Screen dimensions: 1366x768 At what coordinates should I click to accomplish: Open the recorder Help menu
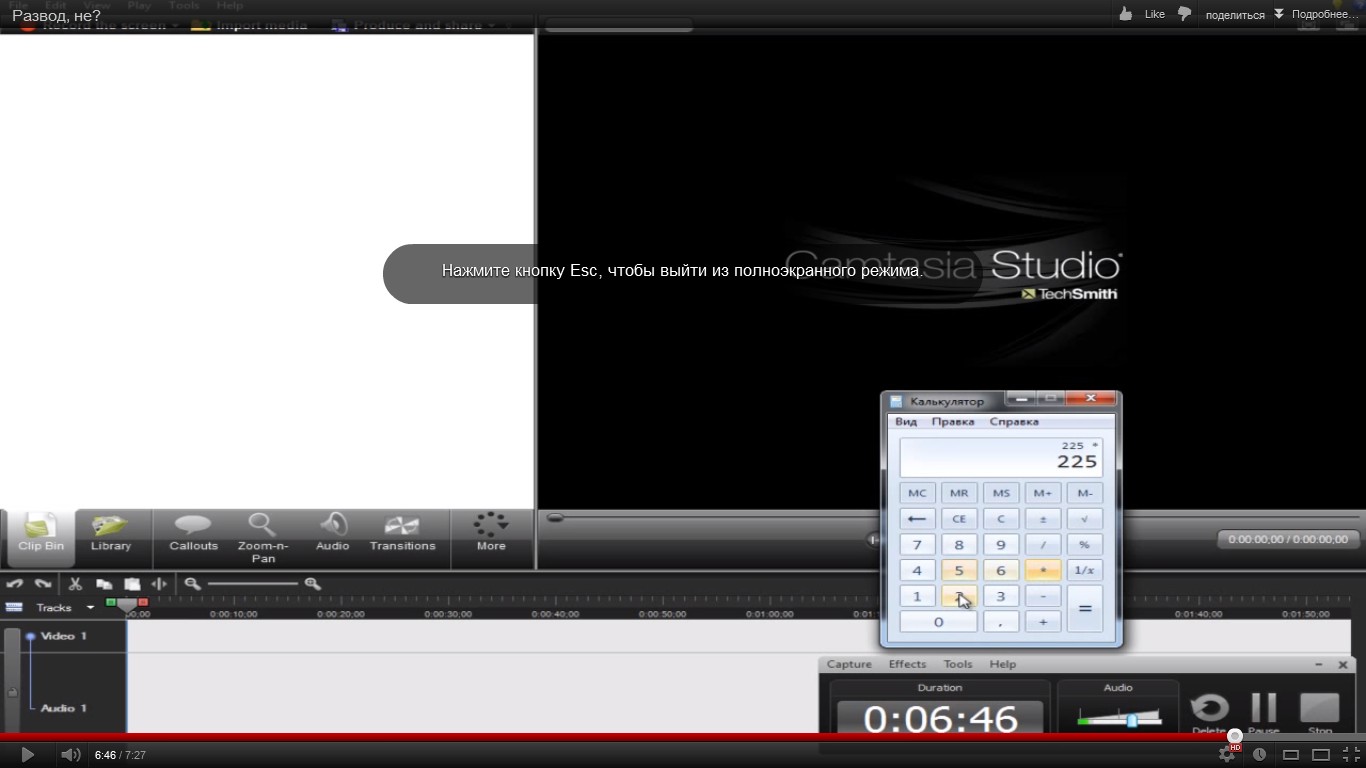[1003, 664]
